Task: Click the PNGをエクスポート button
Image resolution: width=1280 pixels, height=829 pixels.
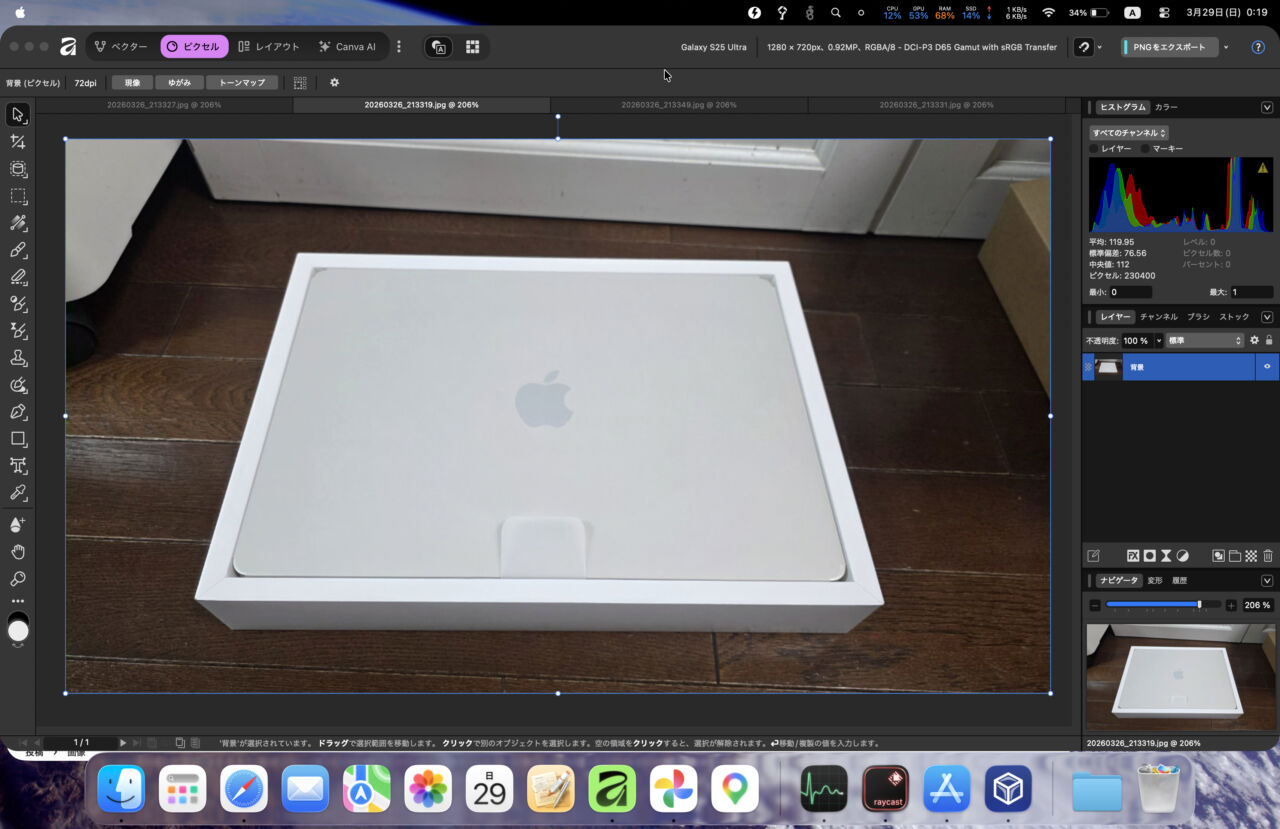Action: coord(1168,47)
